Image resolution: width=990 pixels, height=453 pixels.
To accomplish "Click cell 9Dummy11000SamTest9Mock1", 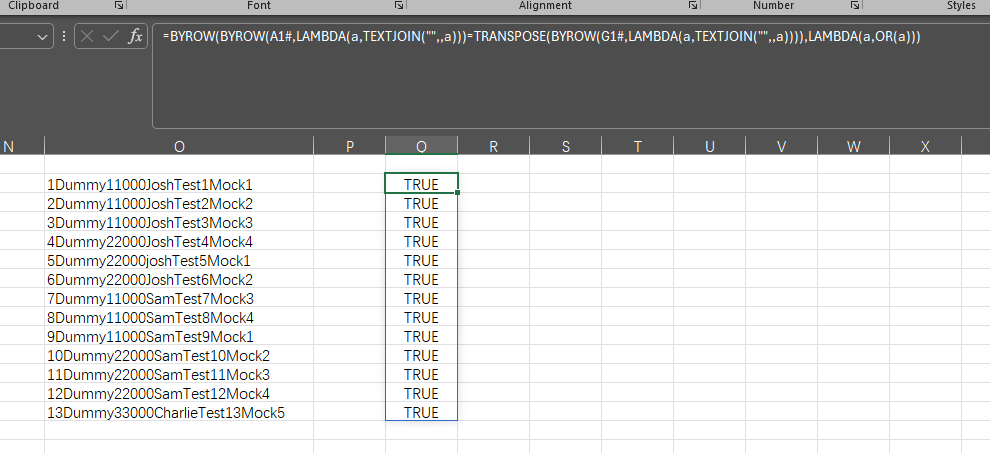I will tap(179, 336).
